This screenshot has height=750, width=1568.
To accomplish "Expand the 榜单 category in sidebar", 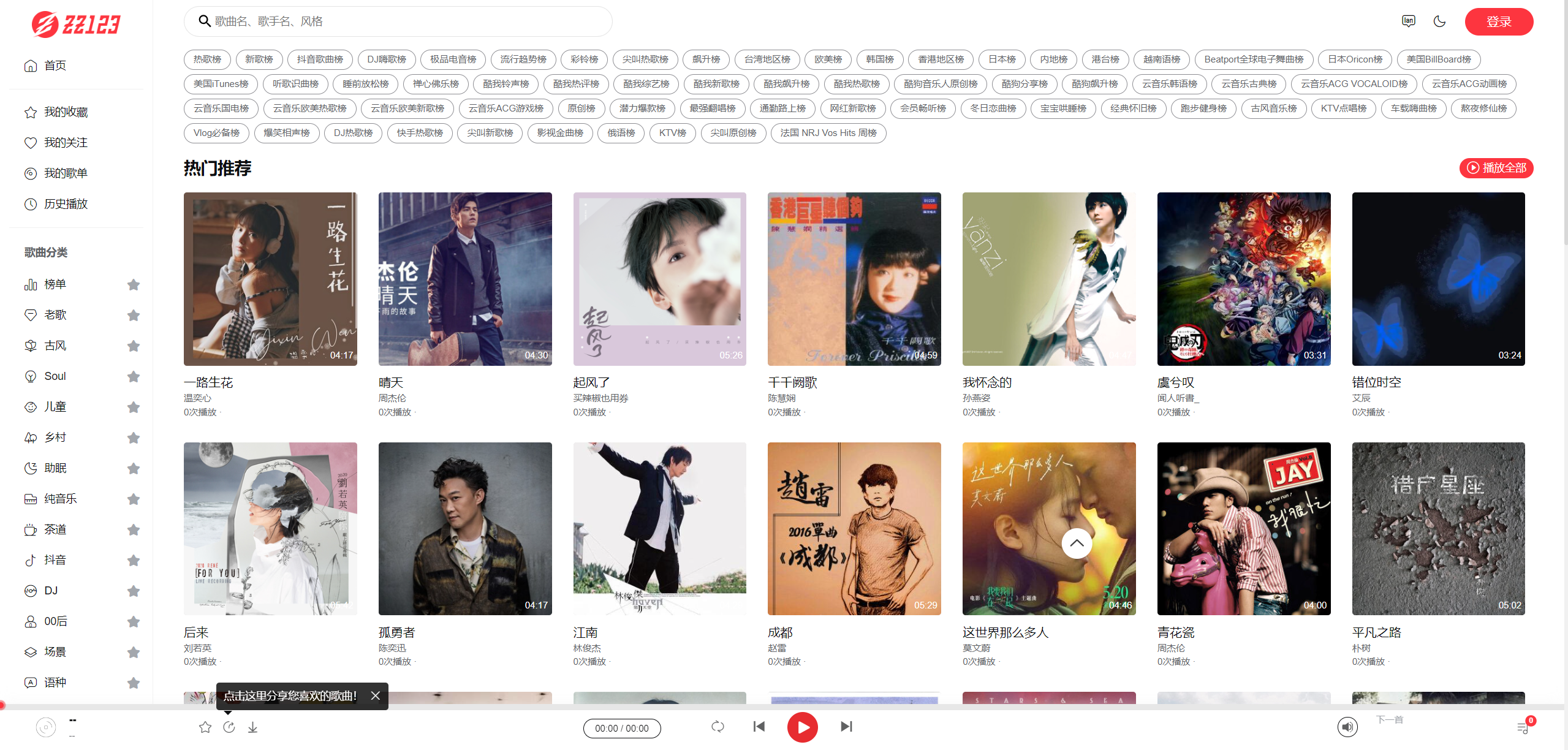I will [55, 284].
